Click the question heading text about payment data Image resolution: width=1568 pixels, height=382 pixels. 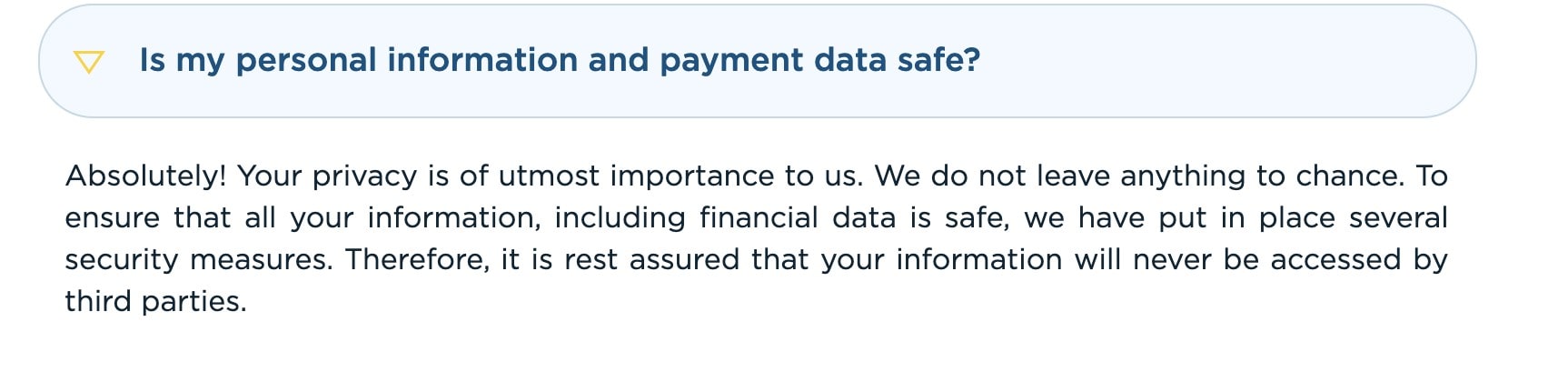(560, 61)
